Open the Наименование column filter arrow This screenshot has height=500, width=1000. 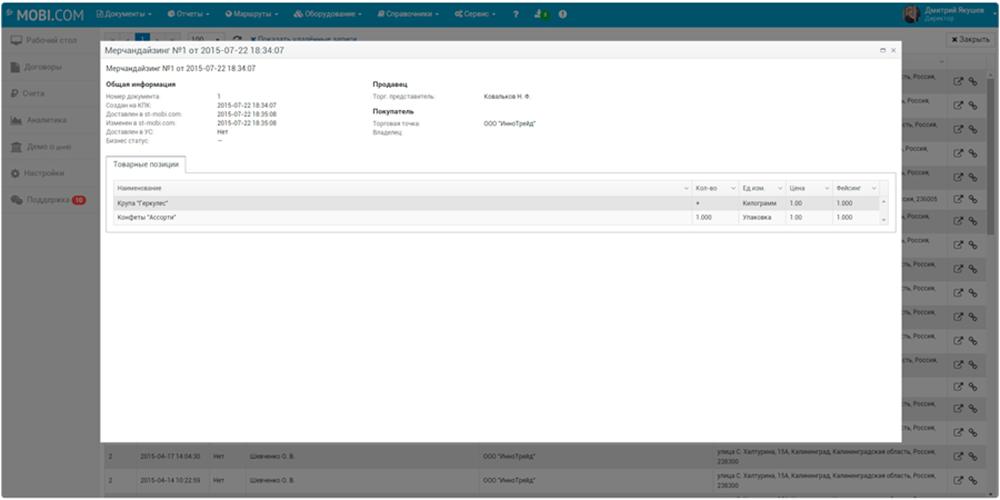coord(684,188)
